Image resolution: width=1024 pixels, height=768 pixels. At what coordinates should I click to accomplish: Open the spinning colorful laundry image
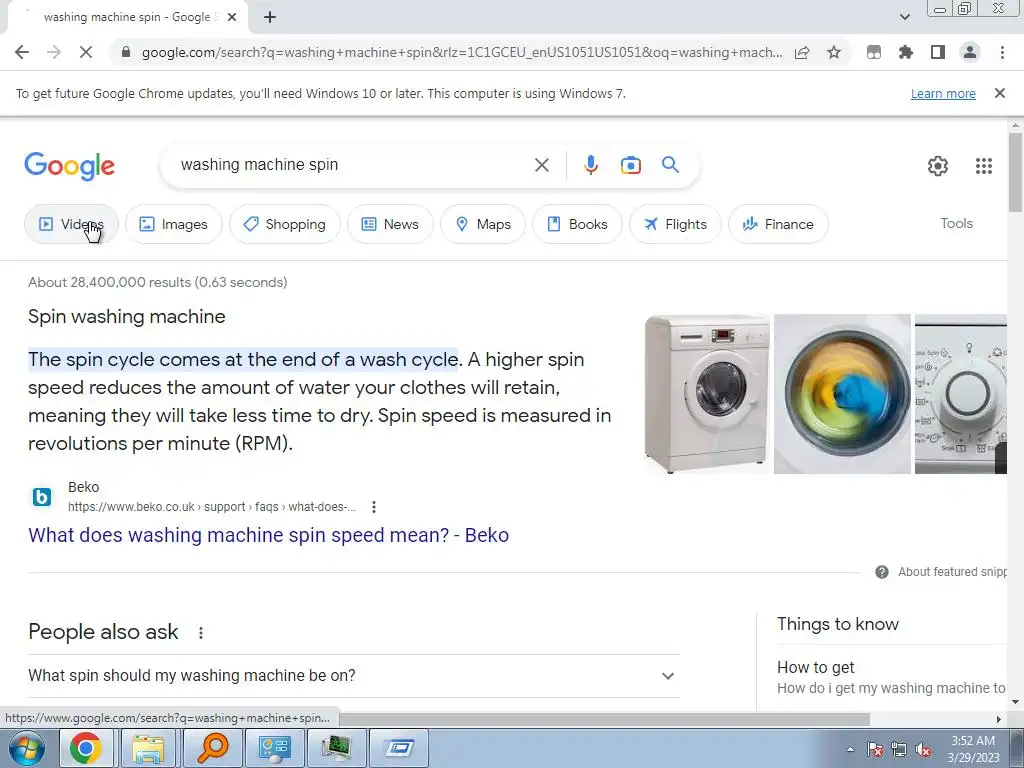coord(842,394)
